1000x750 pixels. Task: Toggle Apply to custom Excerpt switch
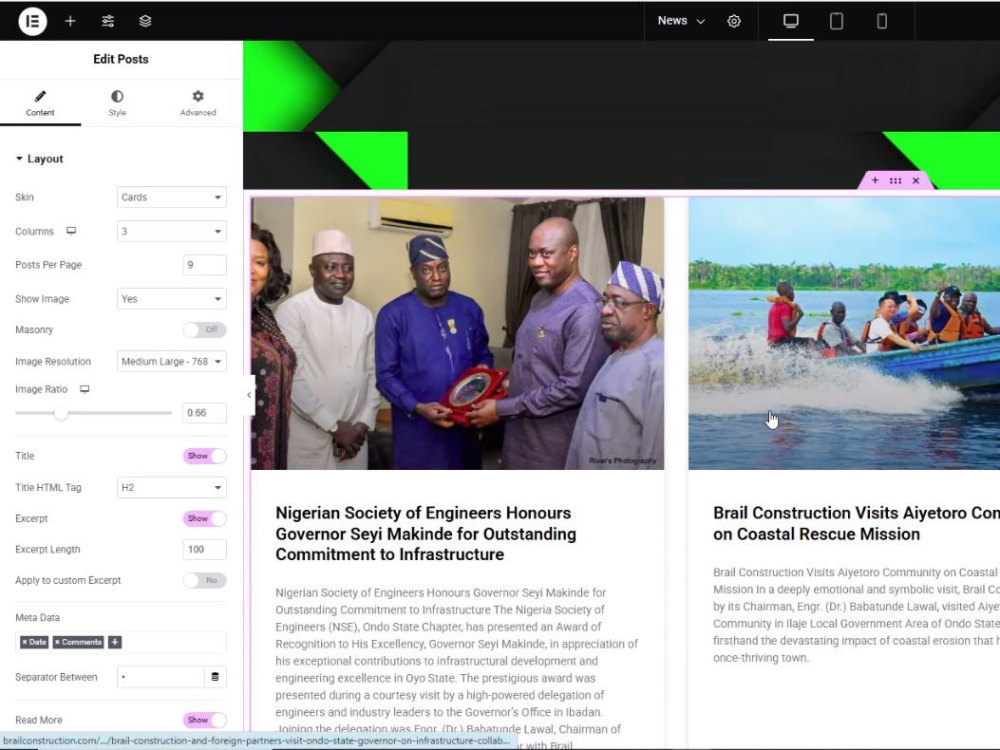(x=204, y=580)
